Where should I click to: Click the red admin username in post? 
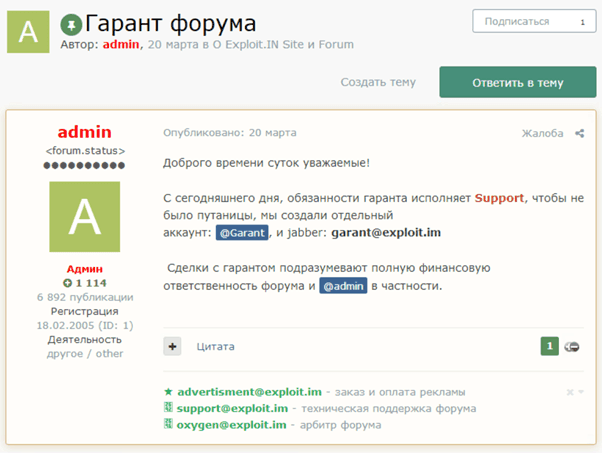coord(84,132)
